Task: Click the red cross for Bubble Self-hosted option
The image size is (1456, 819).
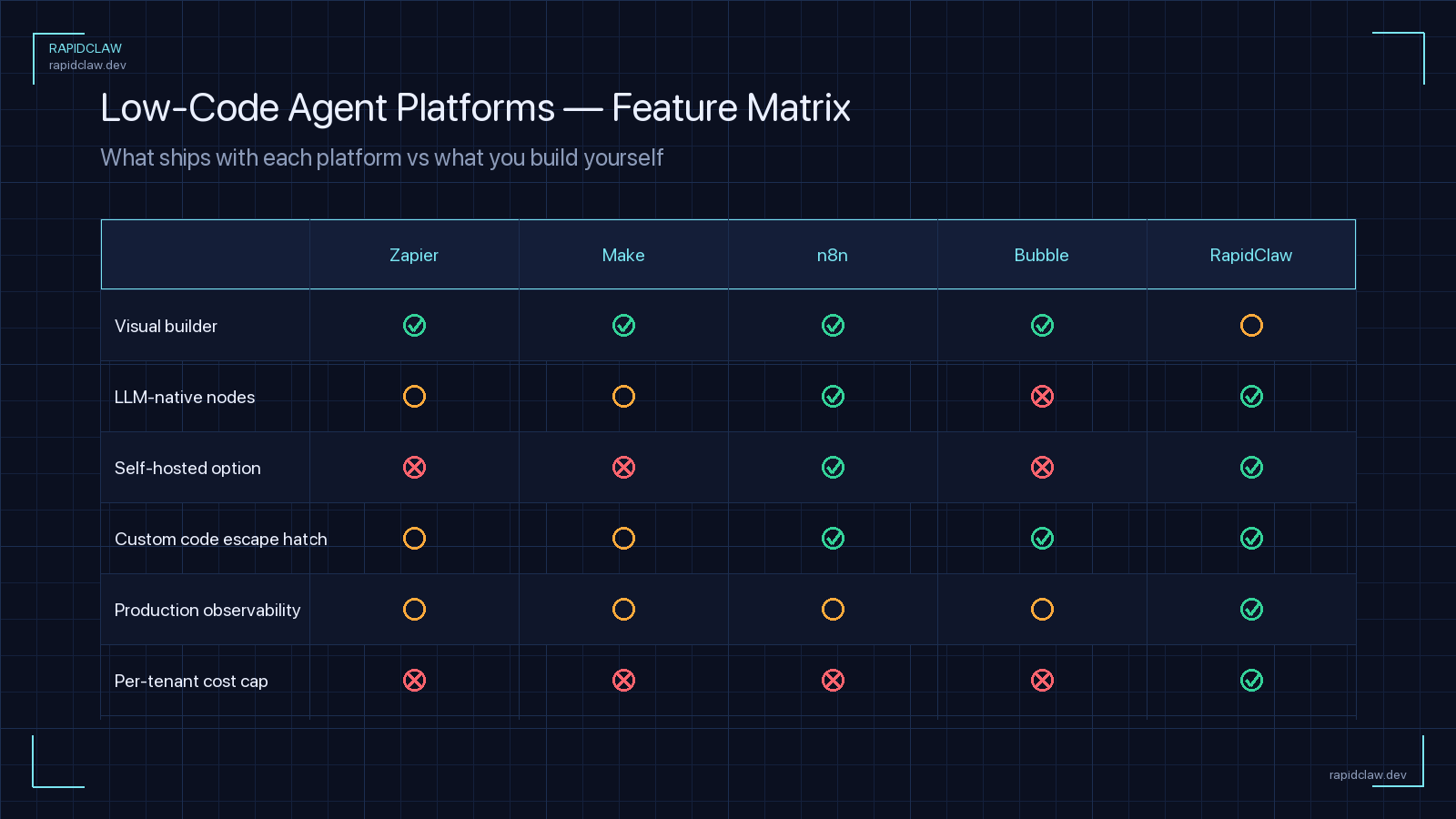Action: coord(1042,467)
